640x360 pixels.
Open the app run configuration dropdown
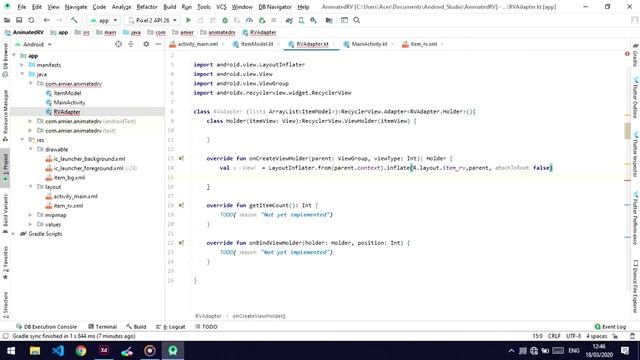pos(104,20)
